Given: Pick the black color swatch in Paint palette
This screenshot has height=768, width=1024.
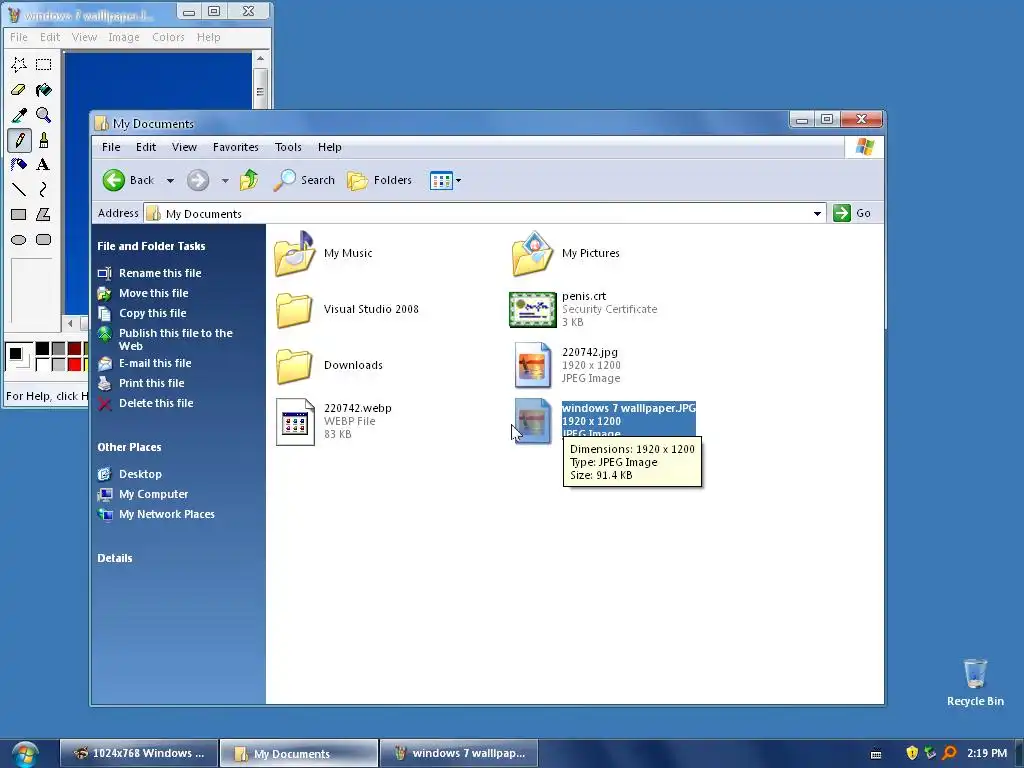Looking at the screenshot, I should click(42, 349).
